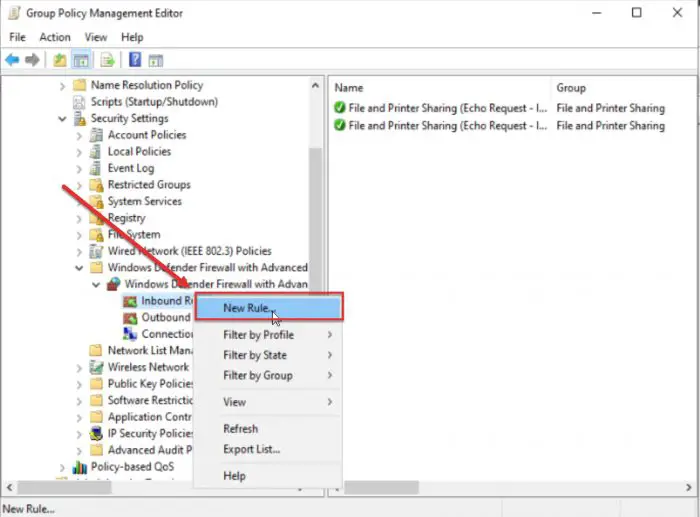Select the Application Control tree item
Viewport: 700px width, 517px height.
coord(150,417)
